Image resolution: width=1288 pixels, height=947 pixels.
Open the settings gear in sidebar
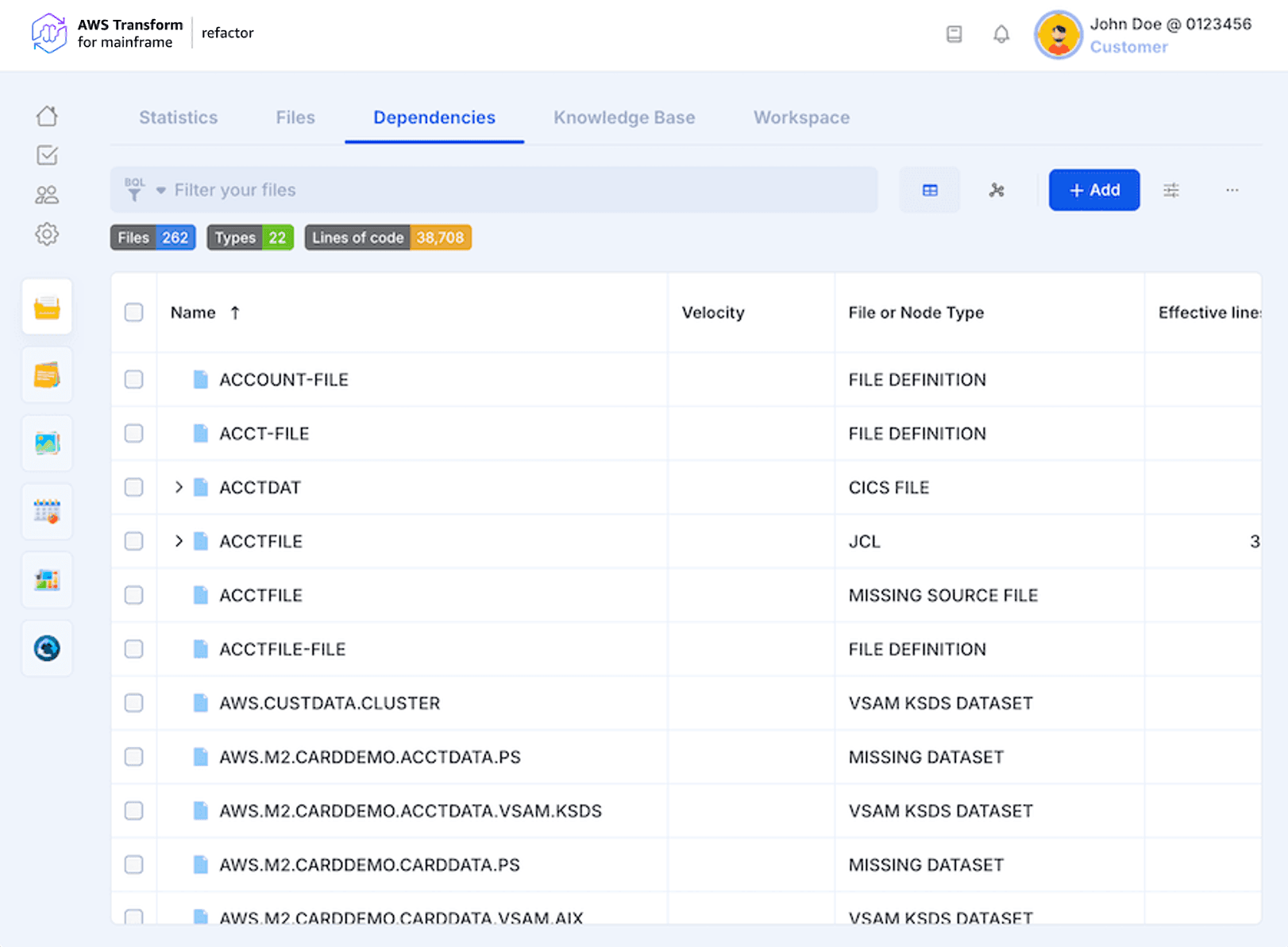pyautogui.click(x=47, y=234)
